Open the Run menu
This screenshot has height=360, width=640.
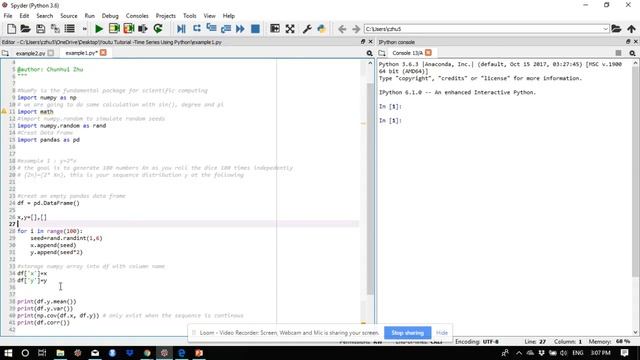[x=89, y=16]
